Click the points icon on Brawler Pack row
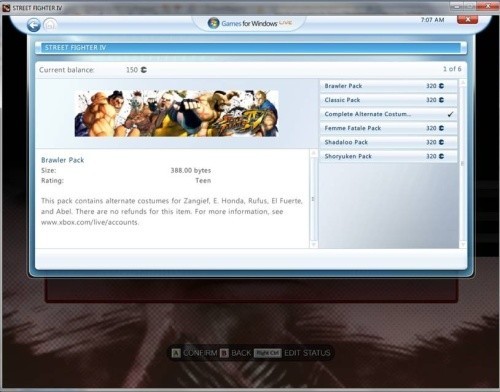 pyautogui.click(x=441, y=86)
